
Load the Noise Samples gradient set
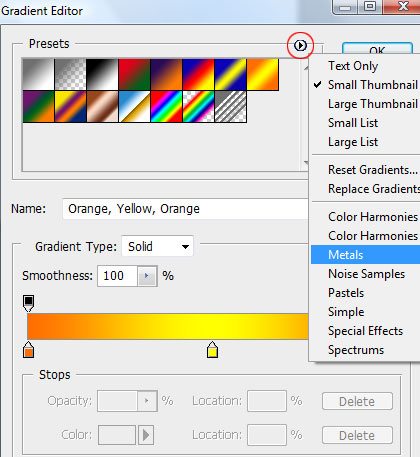(366, 274)
